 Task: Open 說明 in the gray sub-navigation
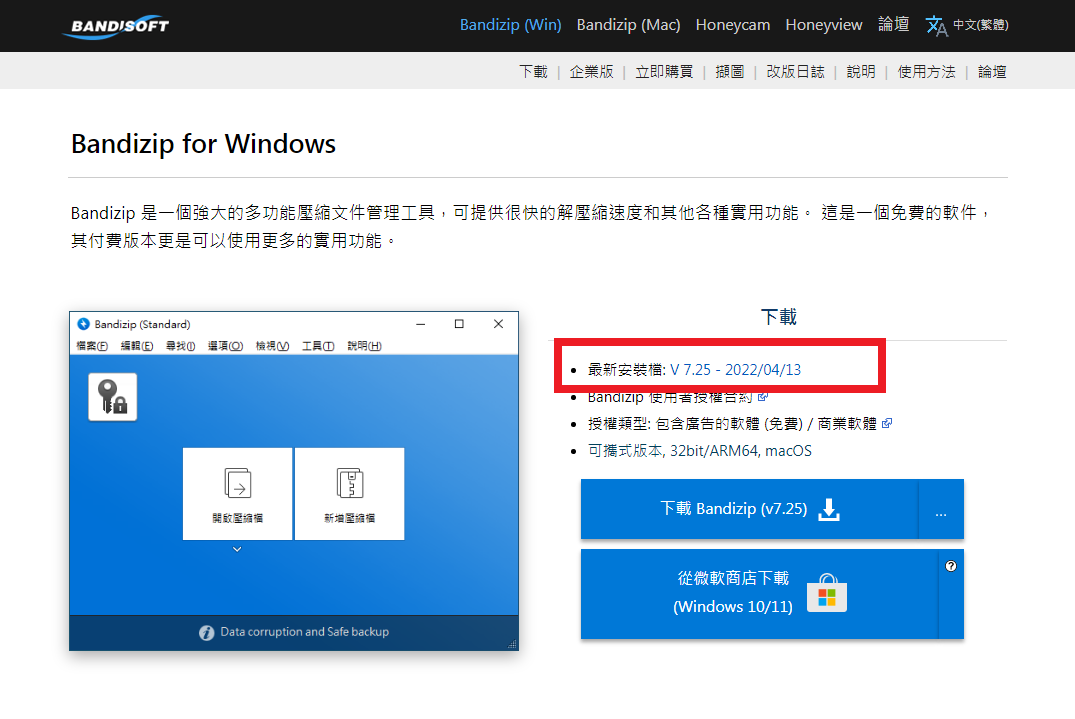pyautogui.click(x=861, y=72)
